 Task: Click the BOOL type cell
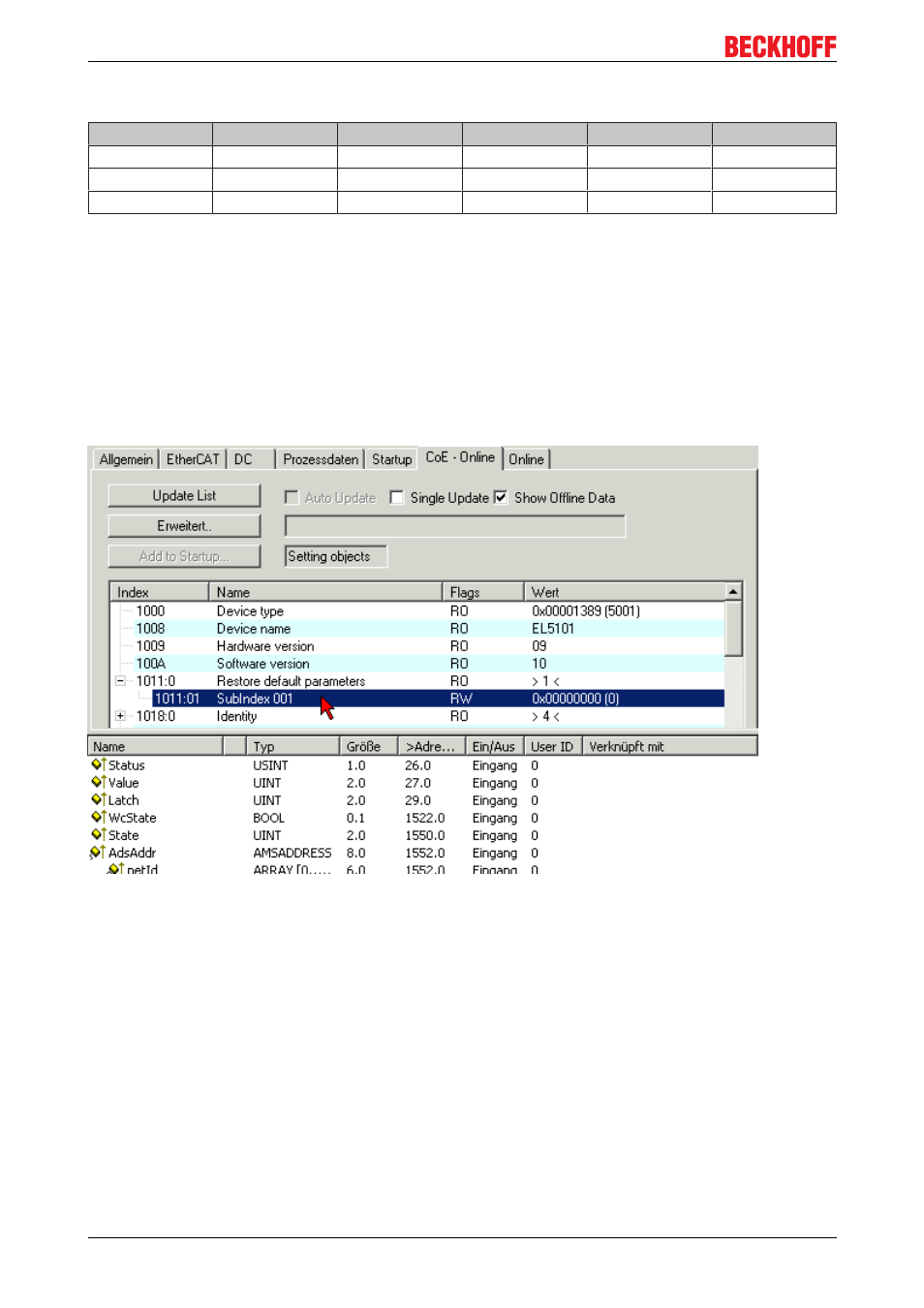tap(268, 818)
